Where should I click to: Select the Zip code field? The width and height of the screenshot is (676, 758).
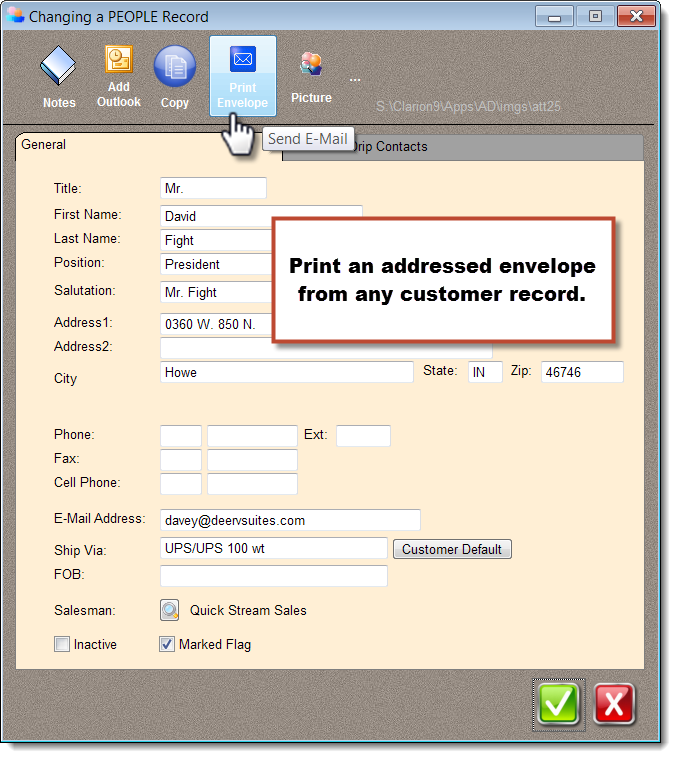point(582,372)
